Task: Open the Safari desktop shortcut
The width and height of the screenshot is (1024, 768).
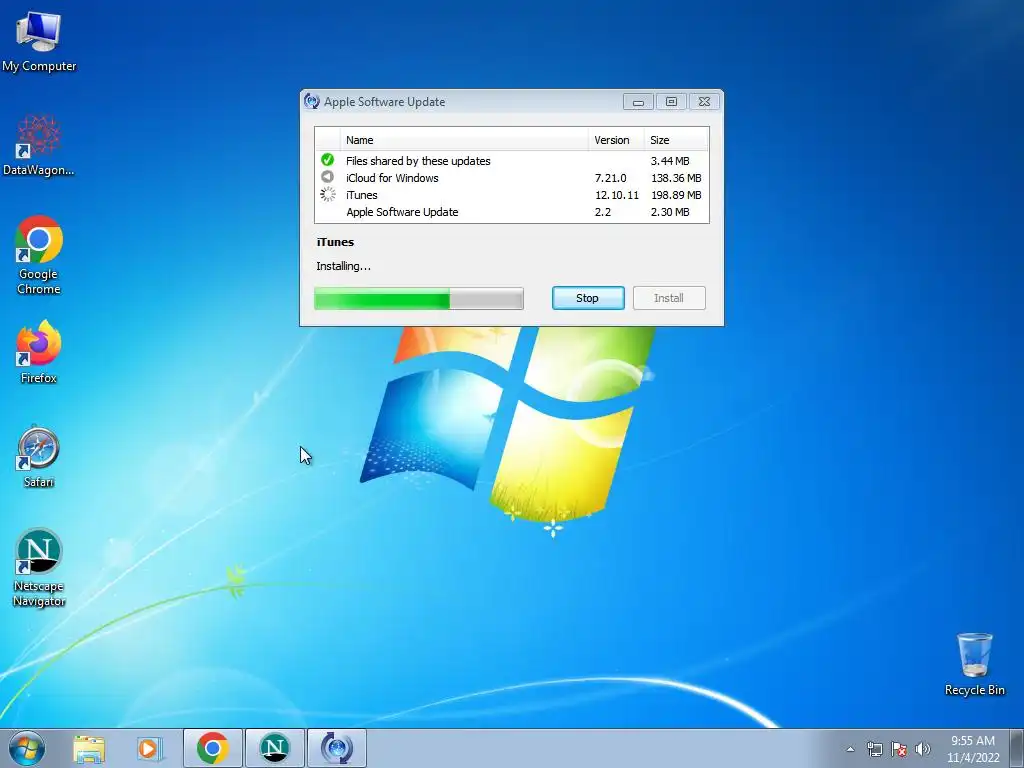Action: (x=39, y=456)
